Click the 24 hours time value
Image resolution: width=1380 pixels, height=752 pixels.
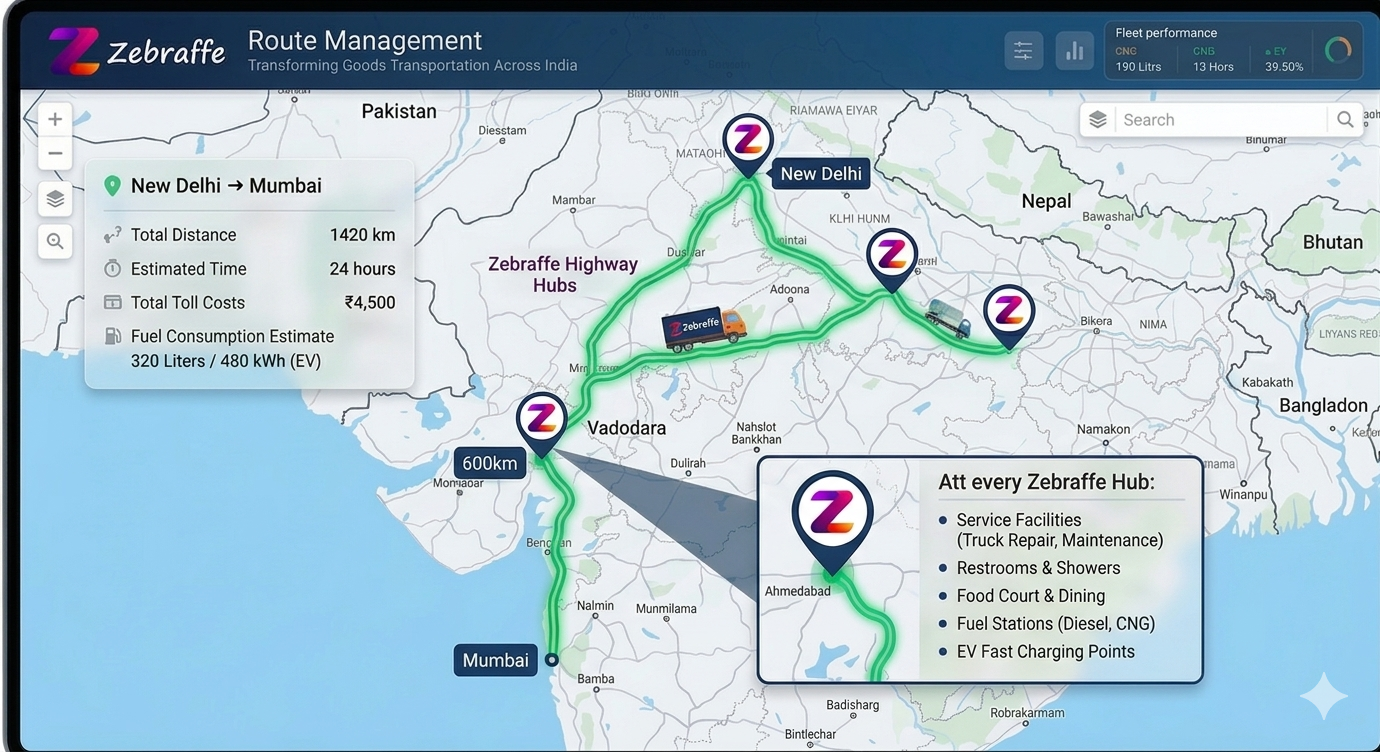tap(362, 269)
